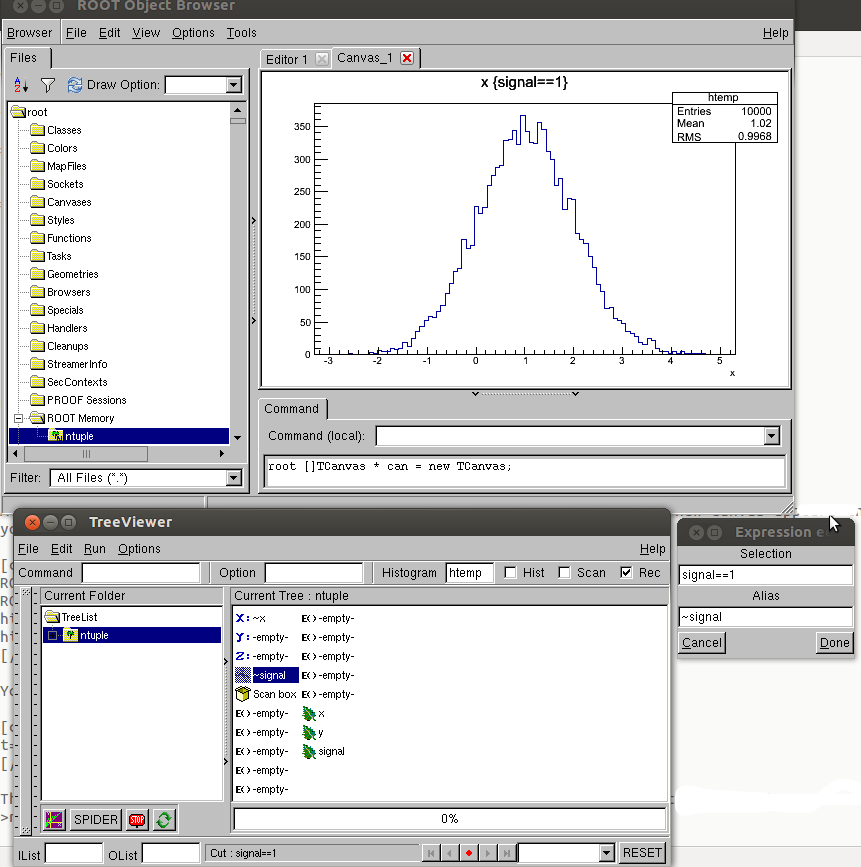Toggle the Scan checkbox
Image resolution: width=861 pixels, height=867 pixels.
(x=564, y=573)
